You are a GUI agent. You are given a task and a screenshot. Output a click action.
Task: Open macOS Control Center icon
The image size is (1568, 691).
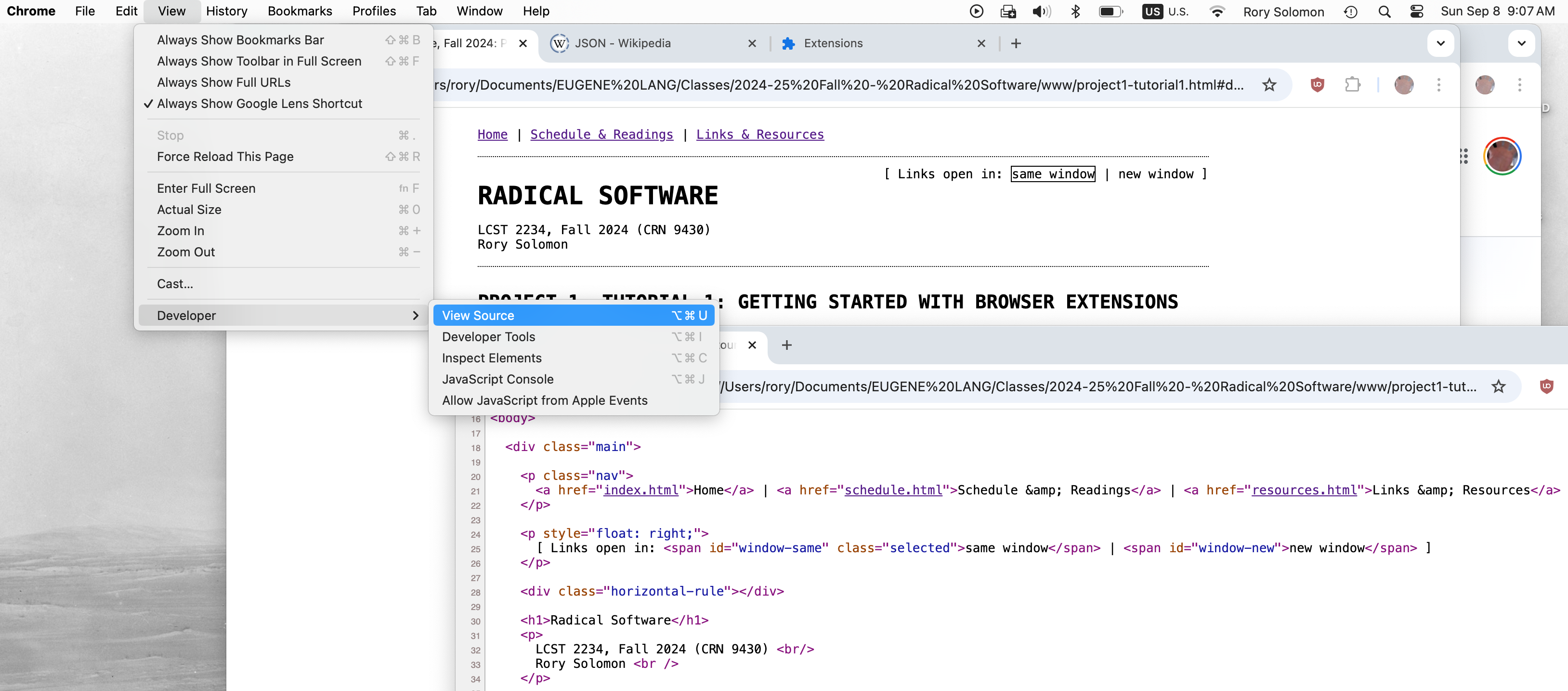[x=1416, y=12]
